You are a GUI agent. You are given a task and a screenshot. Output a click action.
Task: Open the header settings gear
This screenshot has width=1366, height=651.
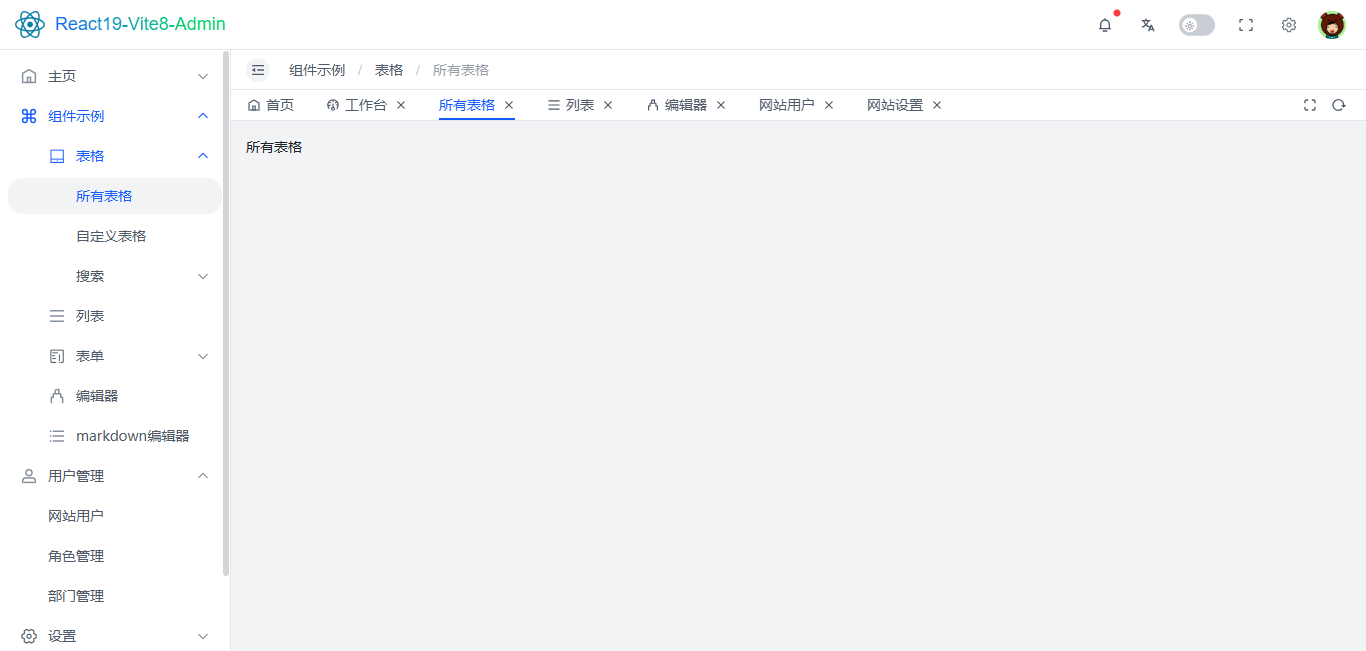pyautogui.click(x=1289, y=25)
